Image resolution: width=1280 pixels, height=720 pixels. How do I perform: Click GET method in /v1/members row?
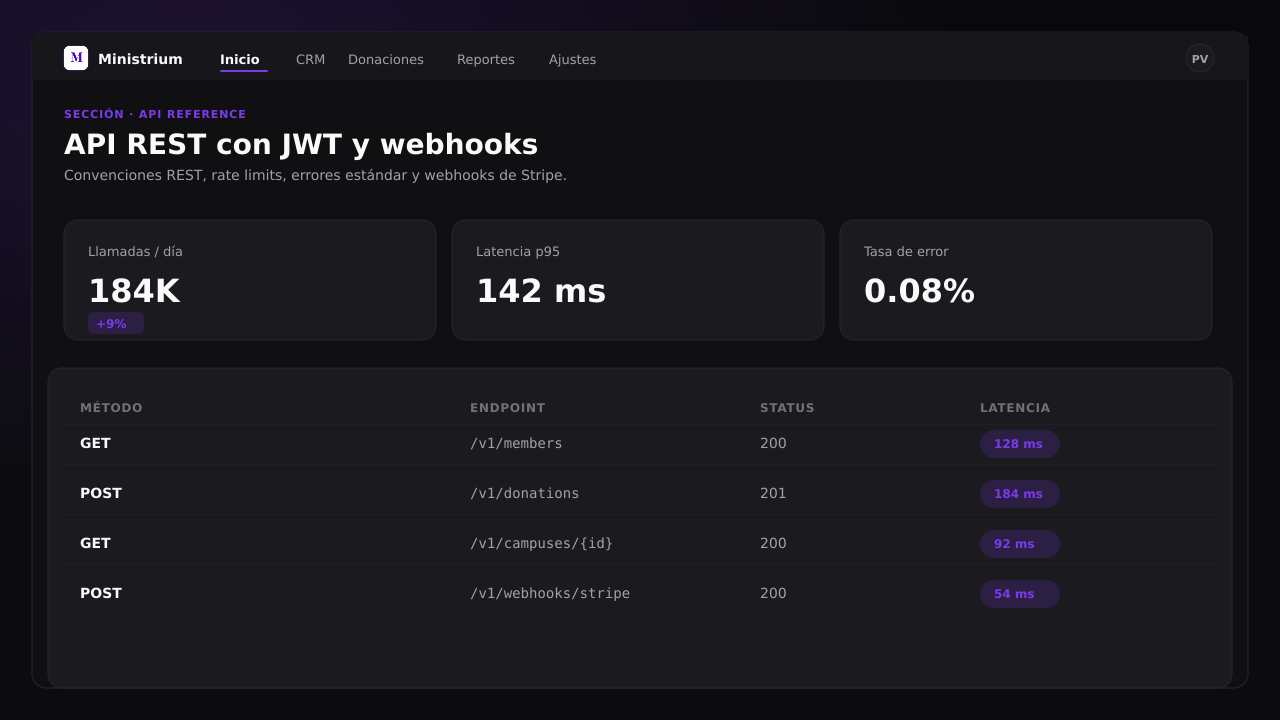[95, 443]
